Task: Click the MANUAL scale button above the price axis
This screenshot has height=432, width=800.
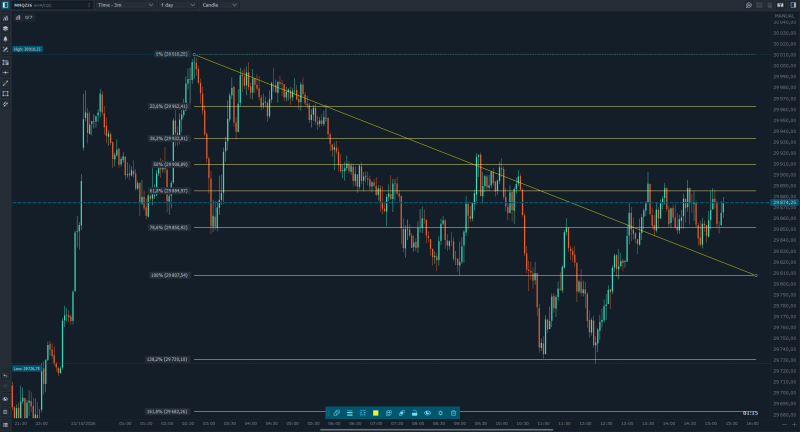Action: (785, 16)
